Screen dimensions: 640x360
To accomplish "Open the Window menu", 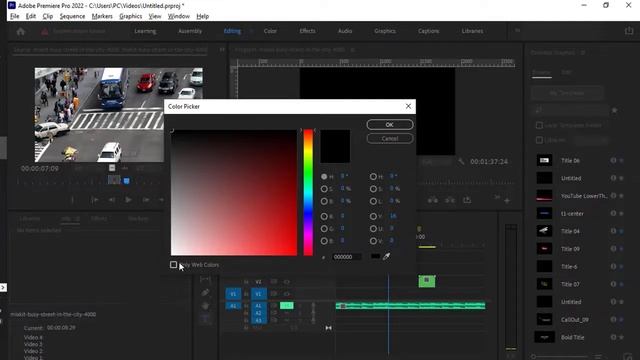I will [179, 16].
